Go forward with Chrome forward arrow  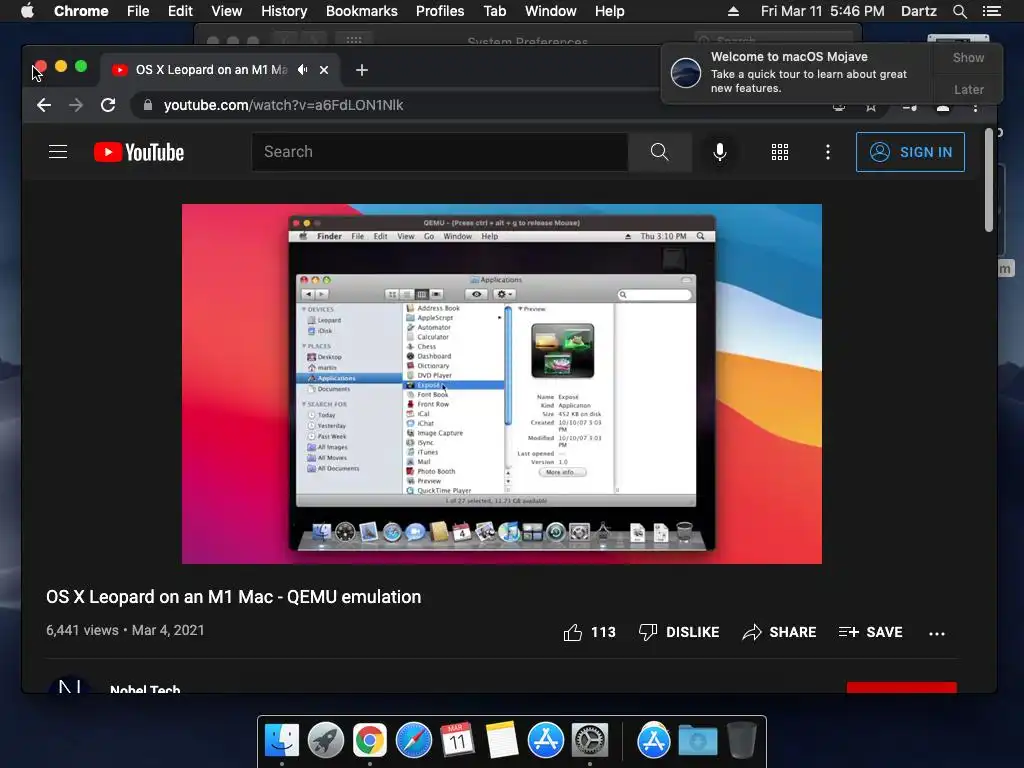pyautogui.click(x=76, y=105)
